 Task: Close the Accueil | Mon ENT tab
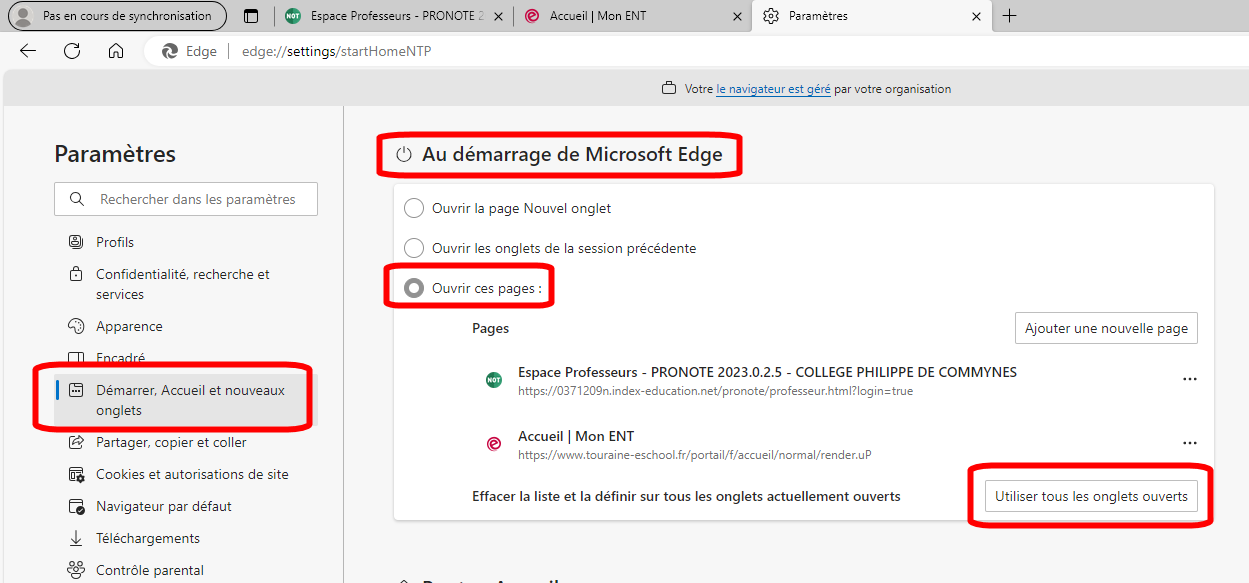pyautogui.click(x=738, y=16)
